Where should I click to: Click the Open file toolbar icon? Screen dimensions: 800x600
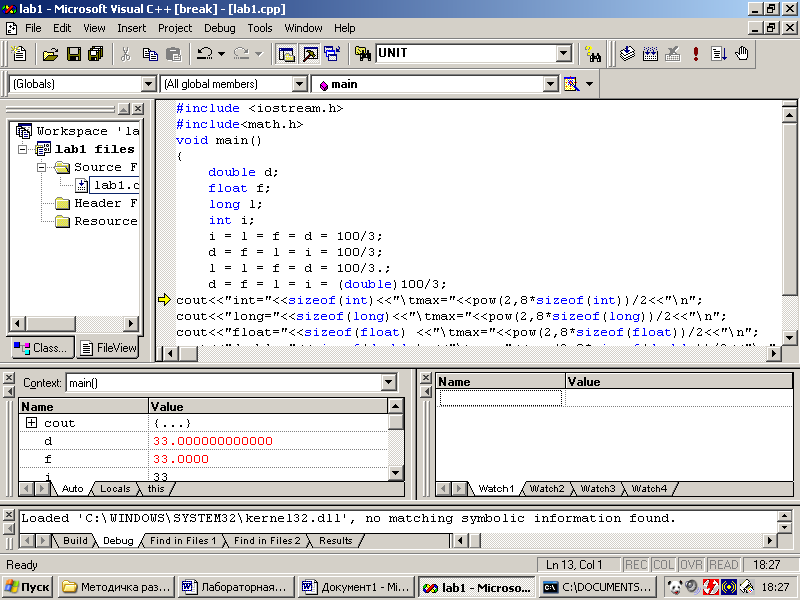(x=50, y=53)
